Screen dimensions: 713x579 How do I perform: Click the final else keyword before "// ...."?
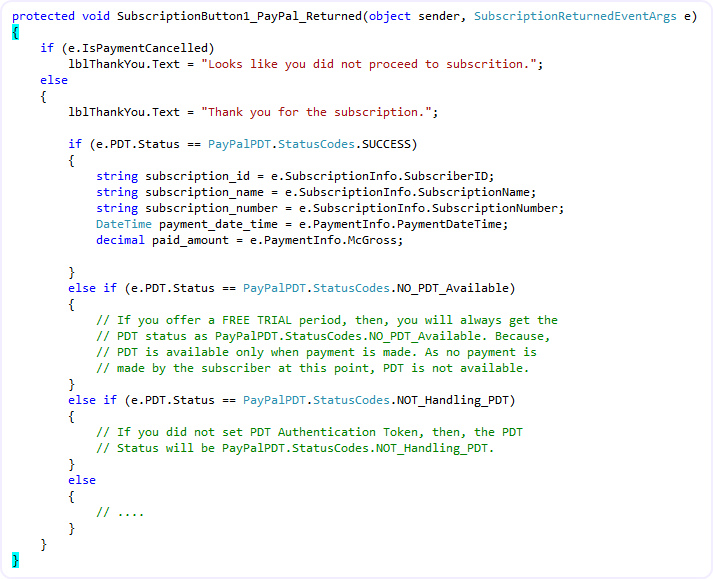click(82, 480)
